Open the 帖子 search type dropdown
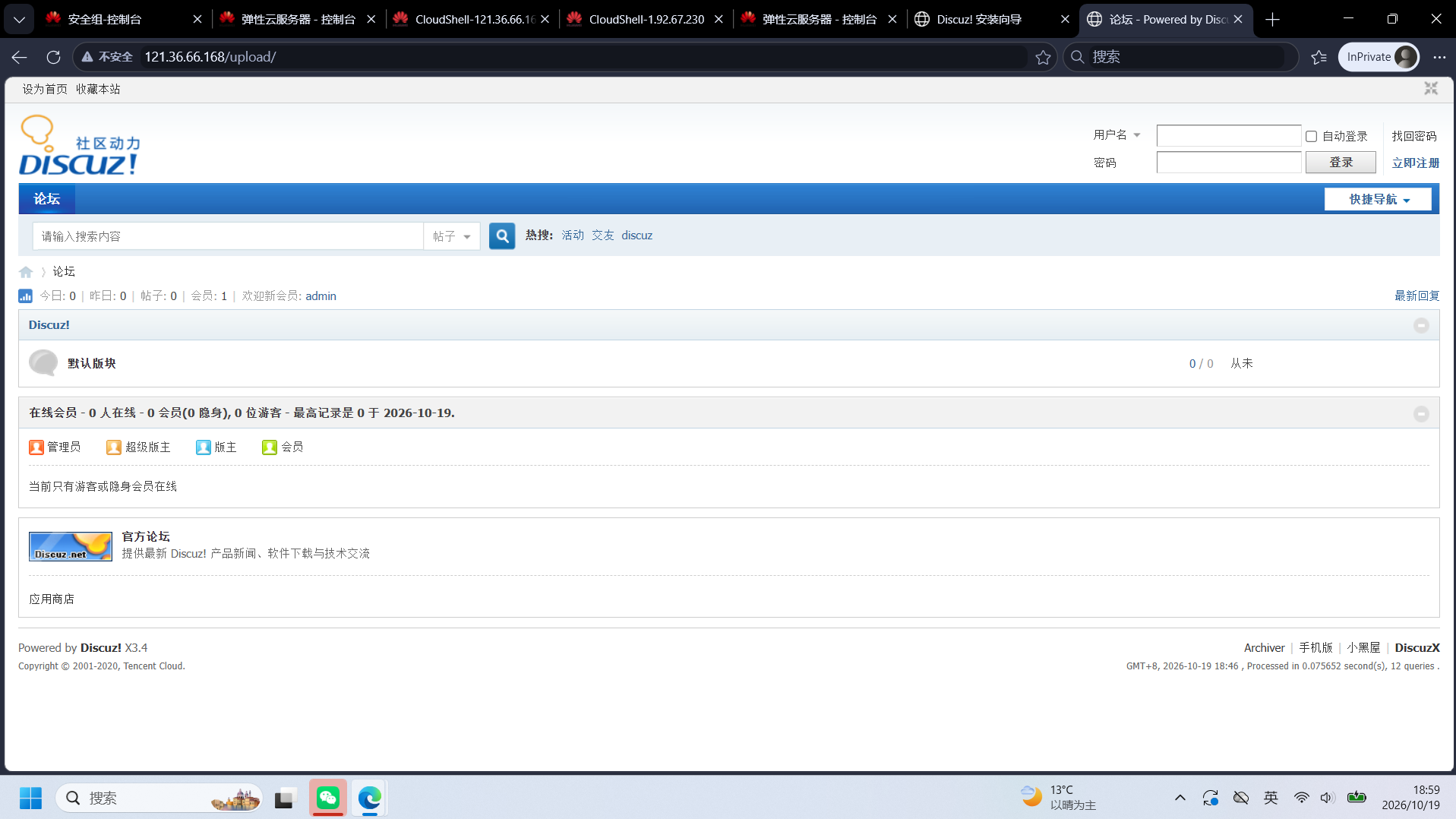 tap(452, 236)
